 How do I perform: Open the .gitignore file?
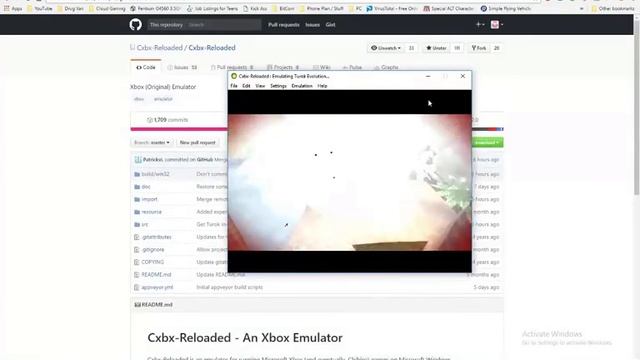[153, 250]
